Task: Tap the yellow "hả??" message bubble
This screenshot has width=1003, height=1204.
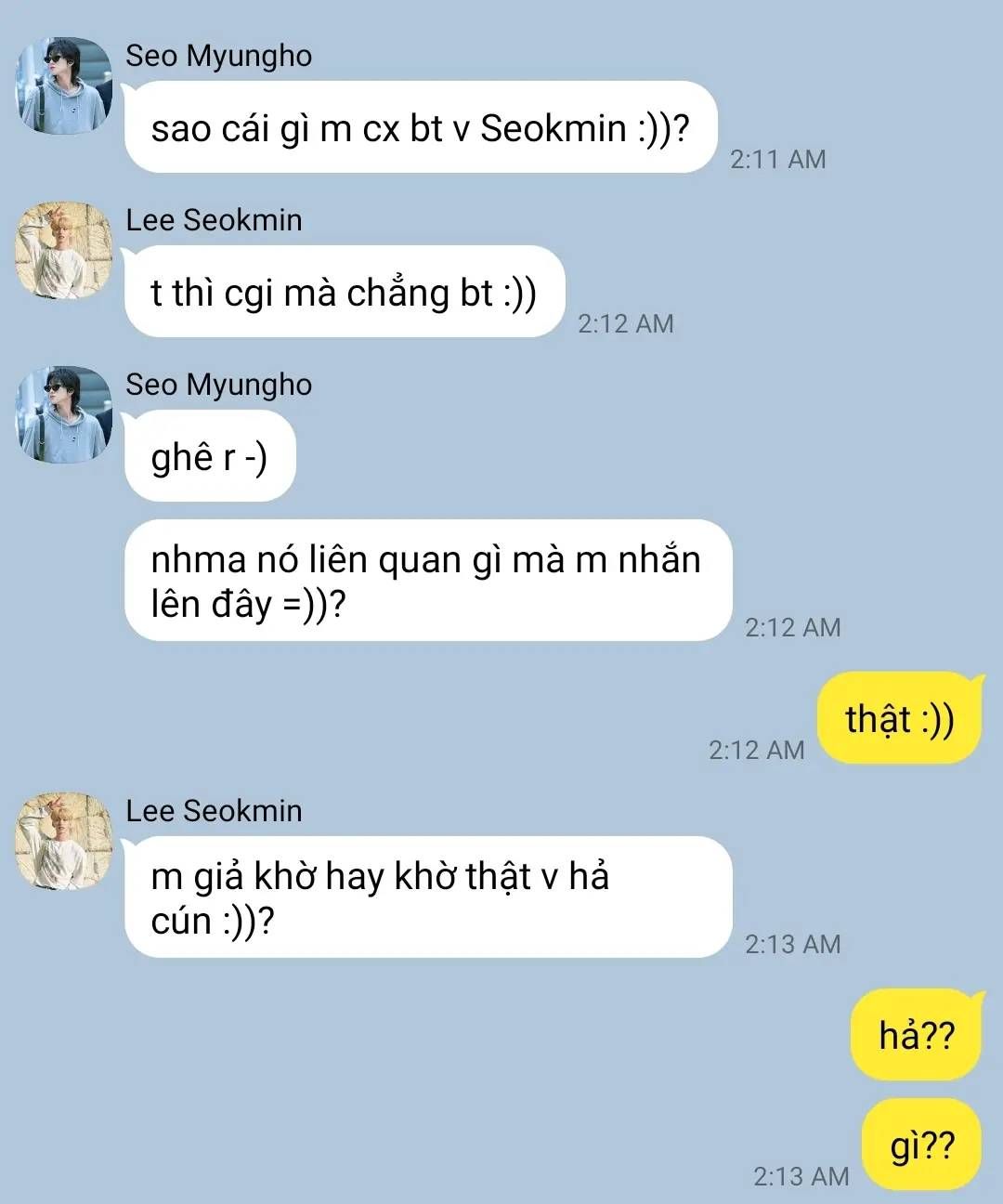Action: point(916,1034)
